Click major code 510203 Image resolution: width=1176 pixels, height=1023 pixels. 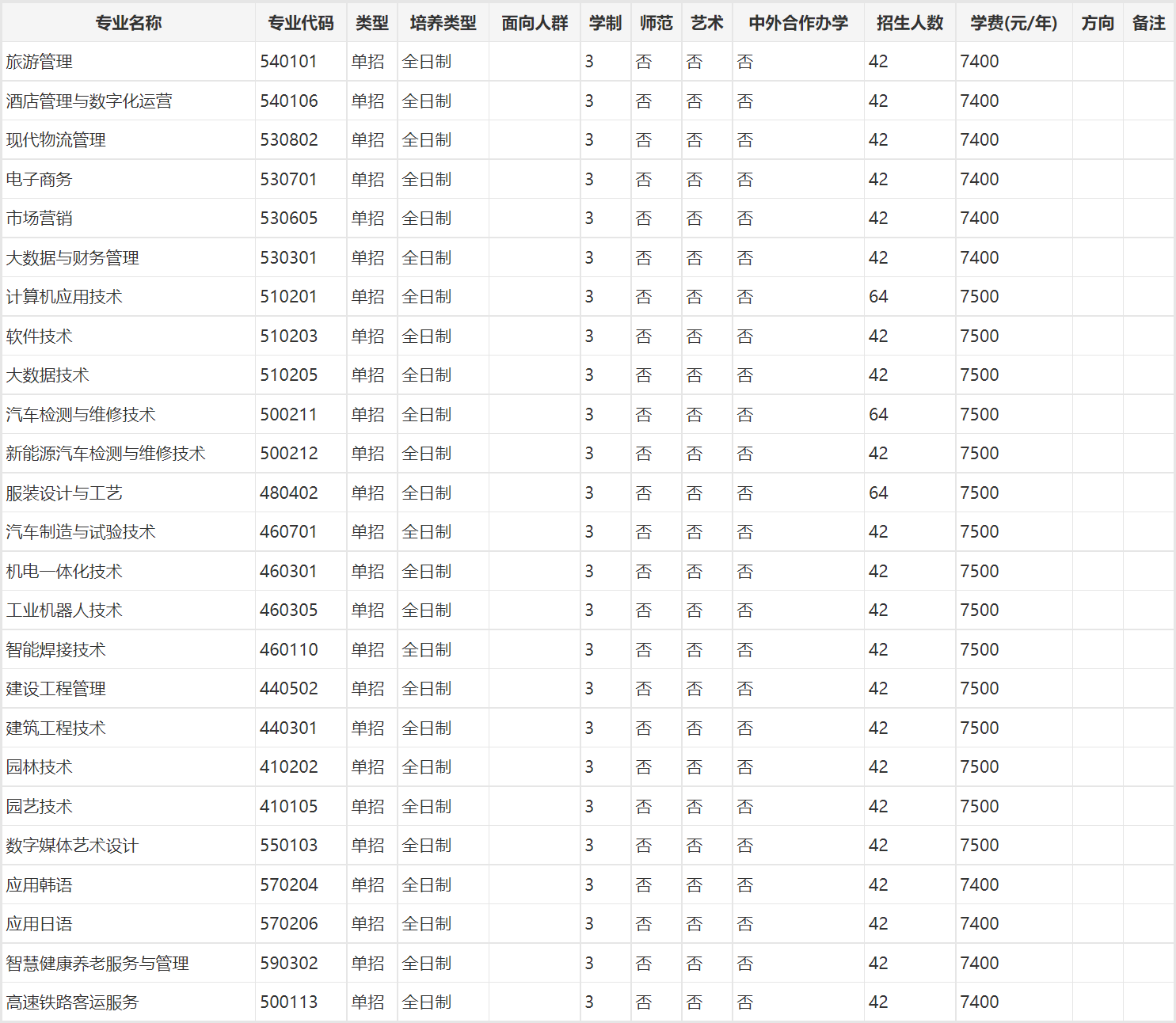click(289, 337)
